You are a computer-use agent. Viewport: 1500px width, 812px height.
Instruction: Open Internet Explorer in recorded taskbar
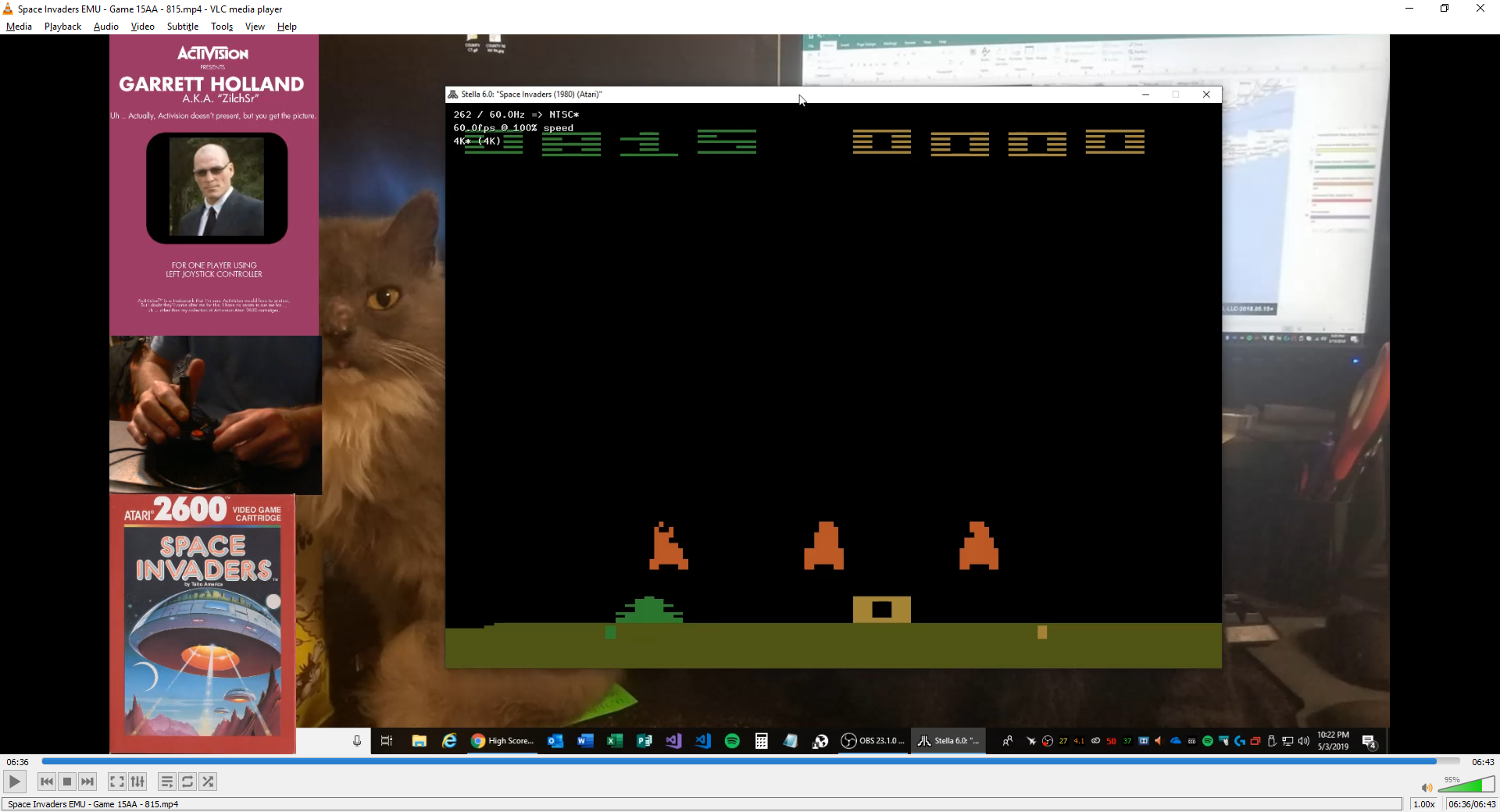[x=449, y=741]
